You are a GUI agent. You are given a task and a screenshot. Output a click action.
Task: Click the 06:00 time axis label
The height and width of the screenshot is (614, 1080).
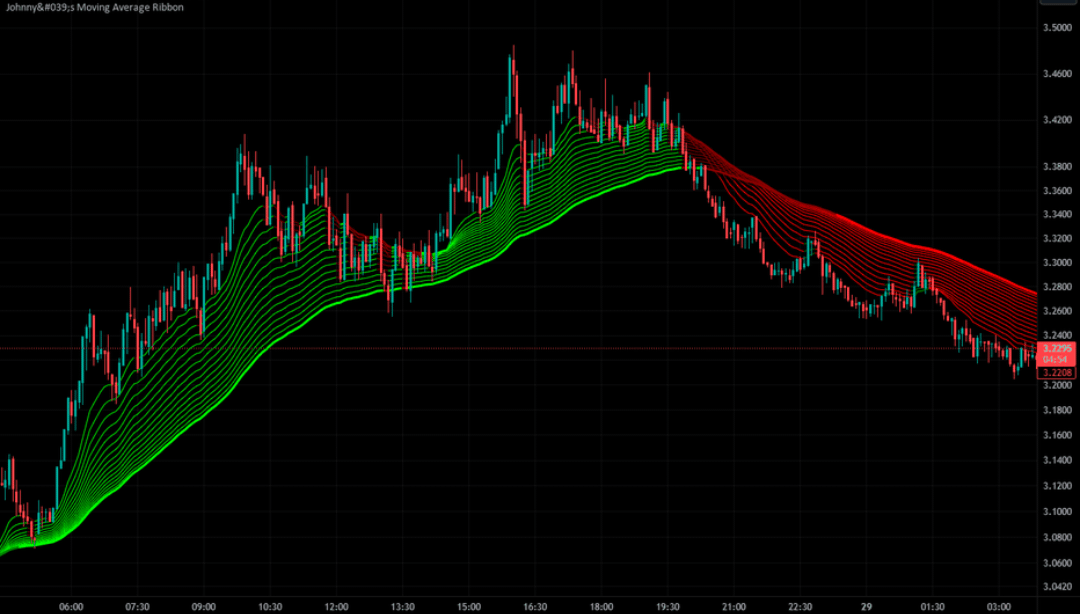71,607
